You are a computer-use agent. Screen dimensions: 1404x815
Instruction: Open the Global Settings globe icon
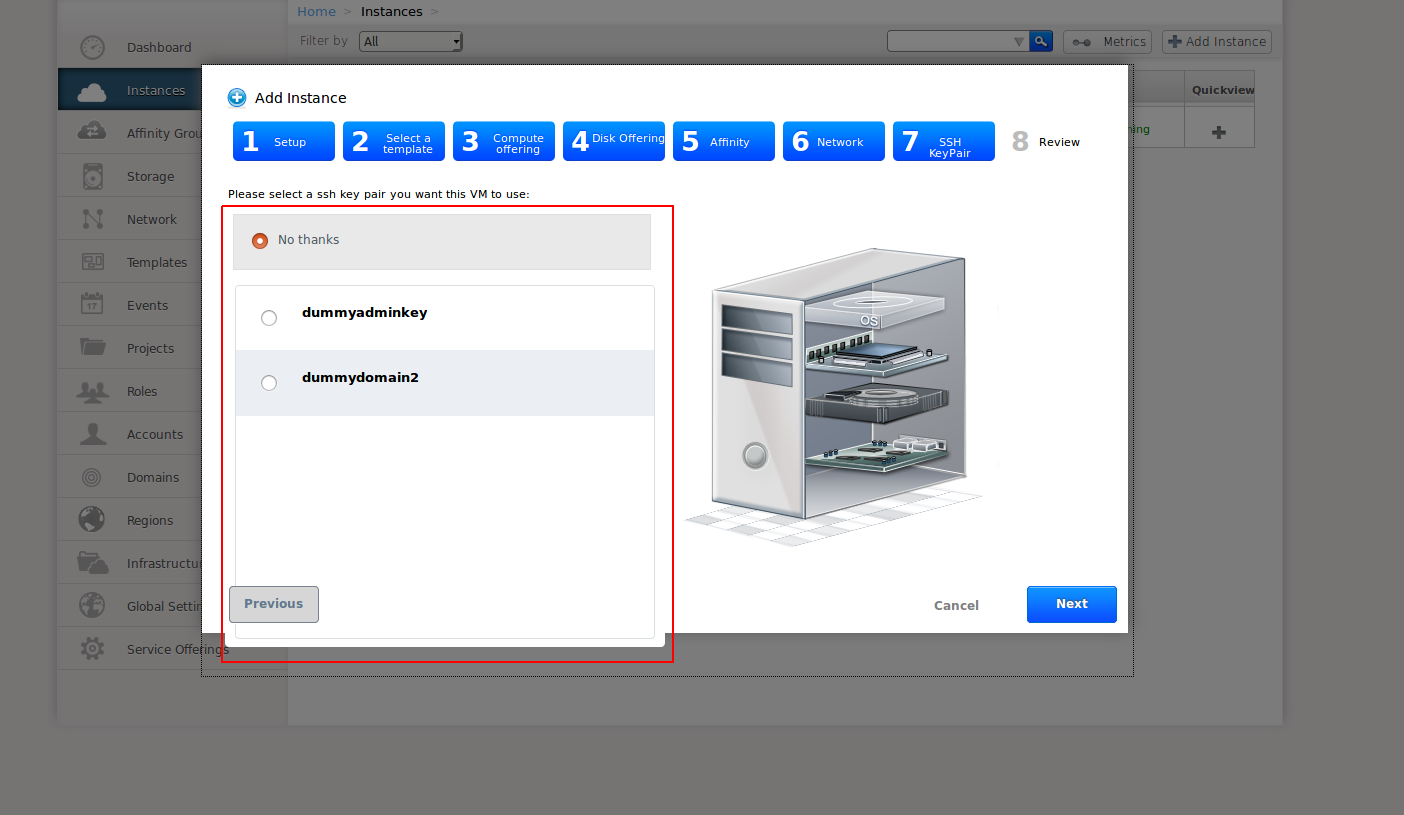[x=92, y=606]
